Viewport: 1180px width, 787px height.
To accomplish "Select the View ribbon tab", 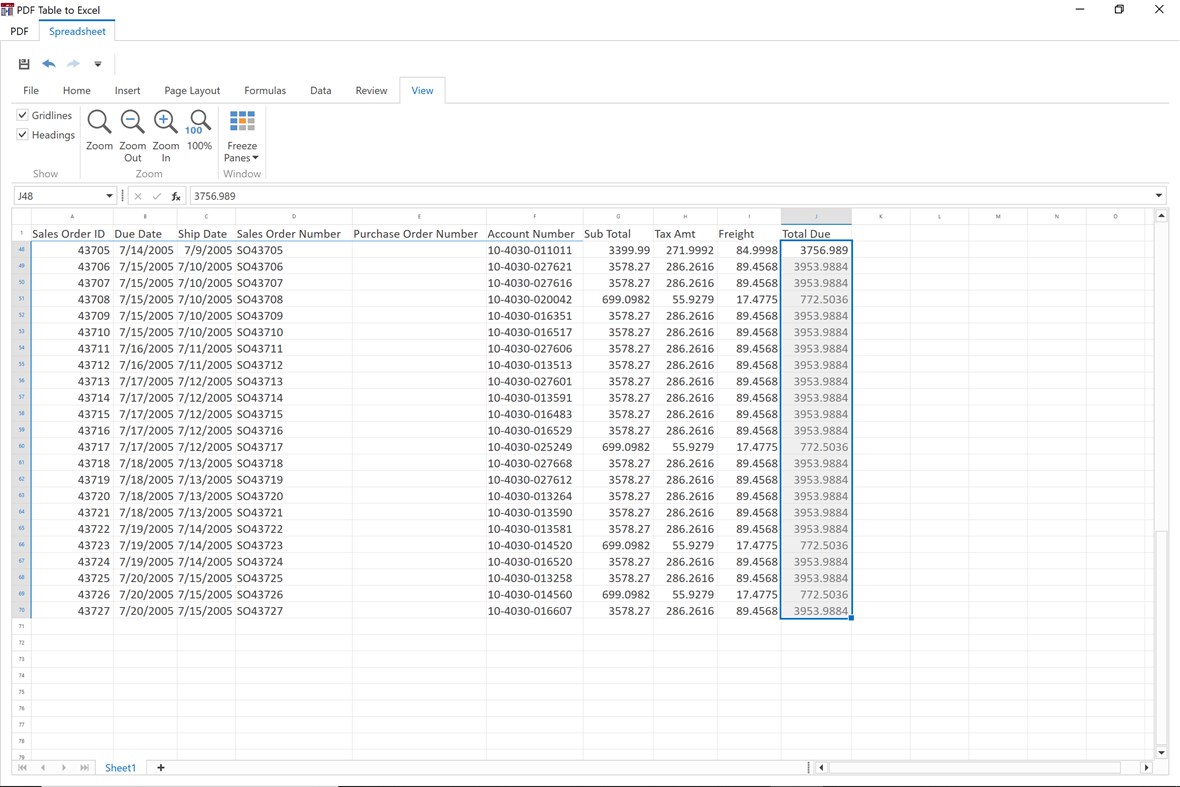I will coord(422,90).
